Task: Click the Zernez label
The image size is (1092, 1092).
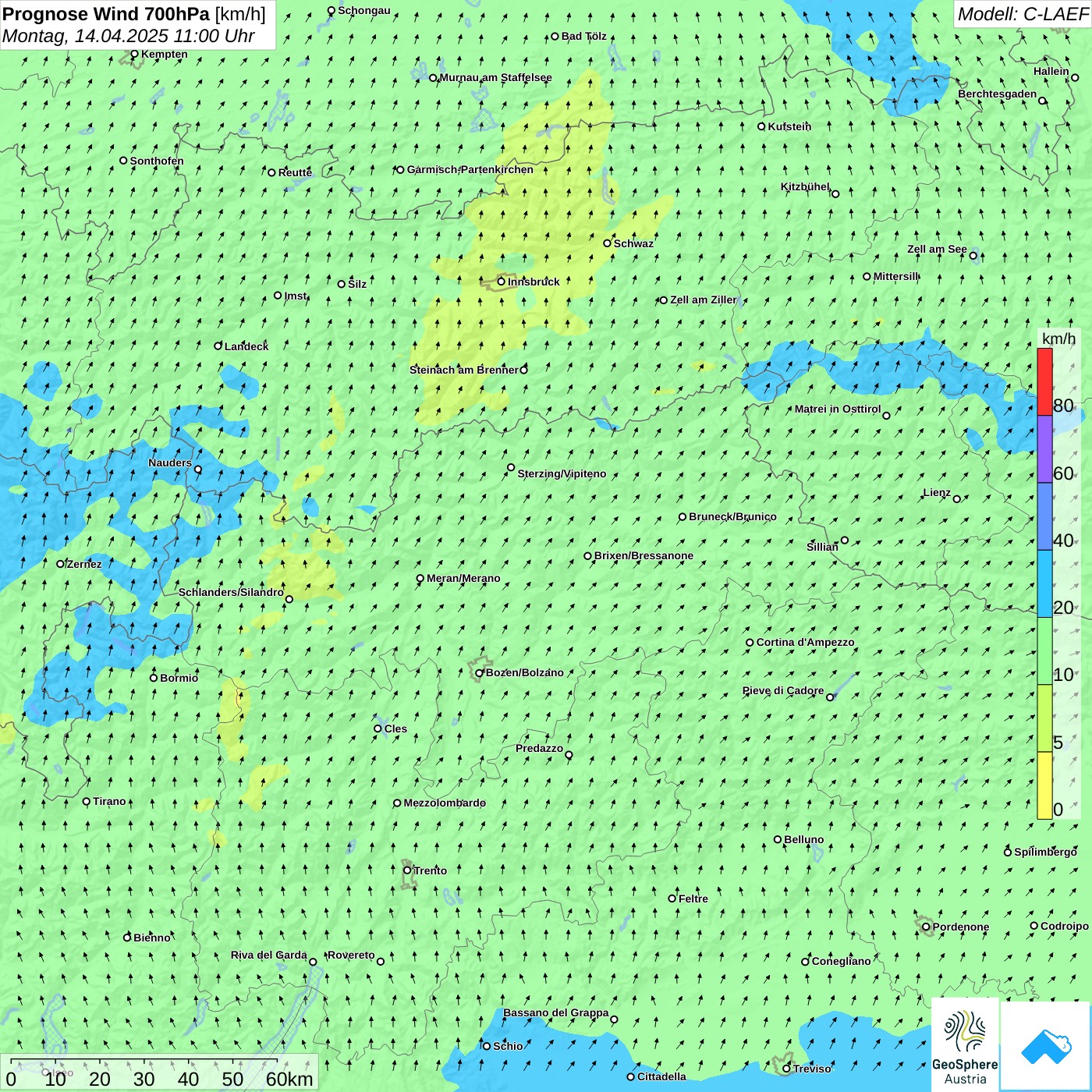Action: click(x=83, y=564)
